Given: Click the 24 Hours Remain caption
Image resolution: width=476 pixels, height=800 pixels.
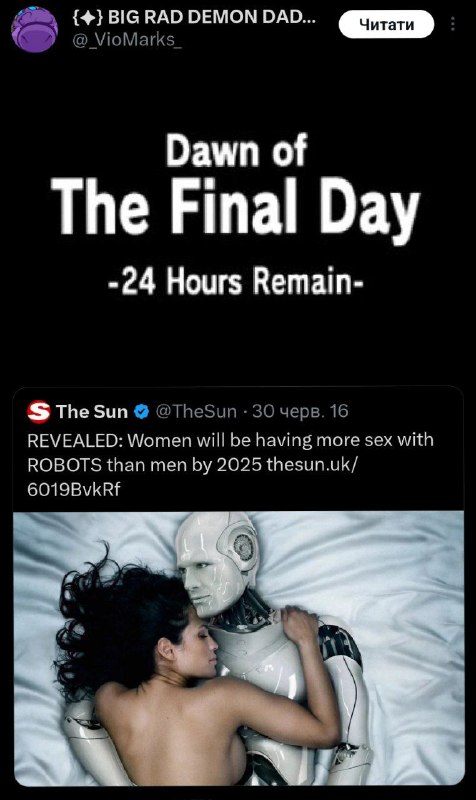Looking at the screenshot, I should [x=236, y=281].
